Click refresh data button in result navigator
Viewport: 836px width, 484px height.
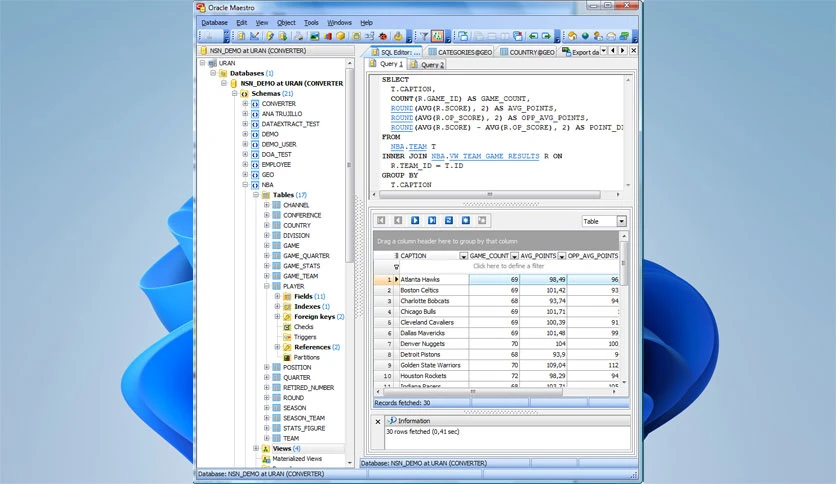click(x=449, y=220)
